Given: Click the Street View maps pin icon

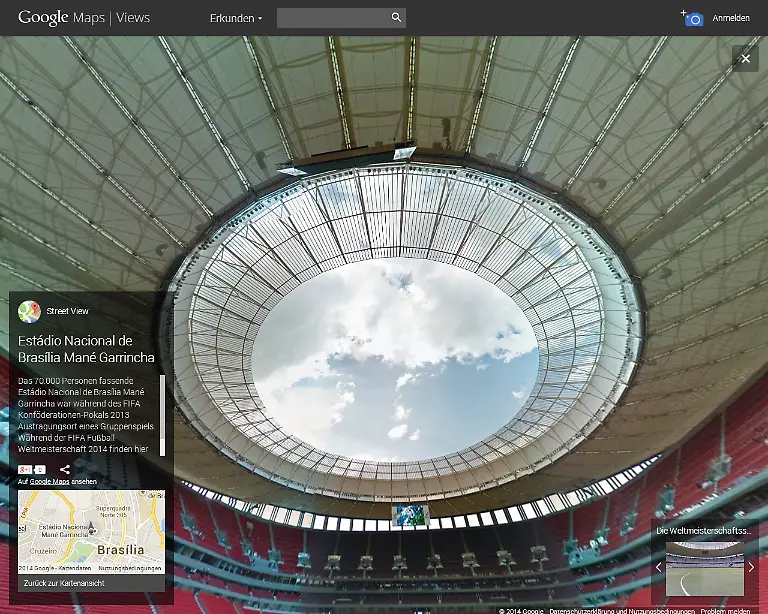Looking at the screenshot, I should pyautogui.click(x=29, y=311).
